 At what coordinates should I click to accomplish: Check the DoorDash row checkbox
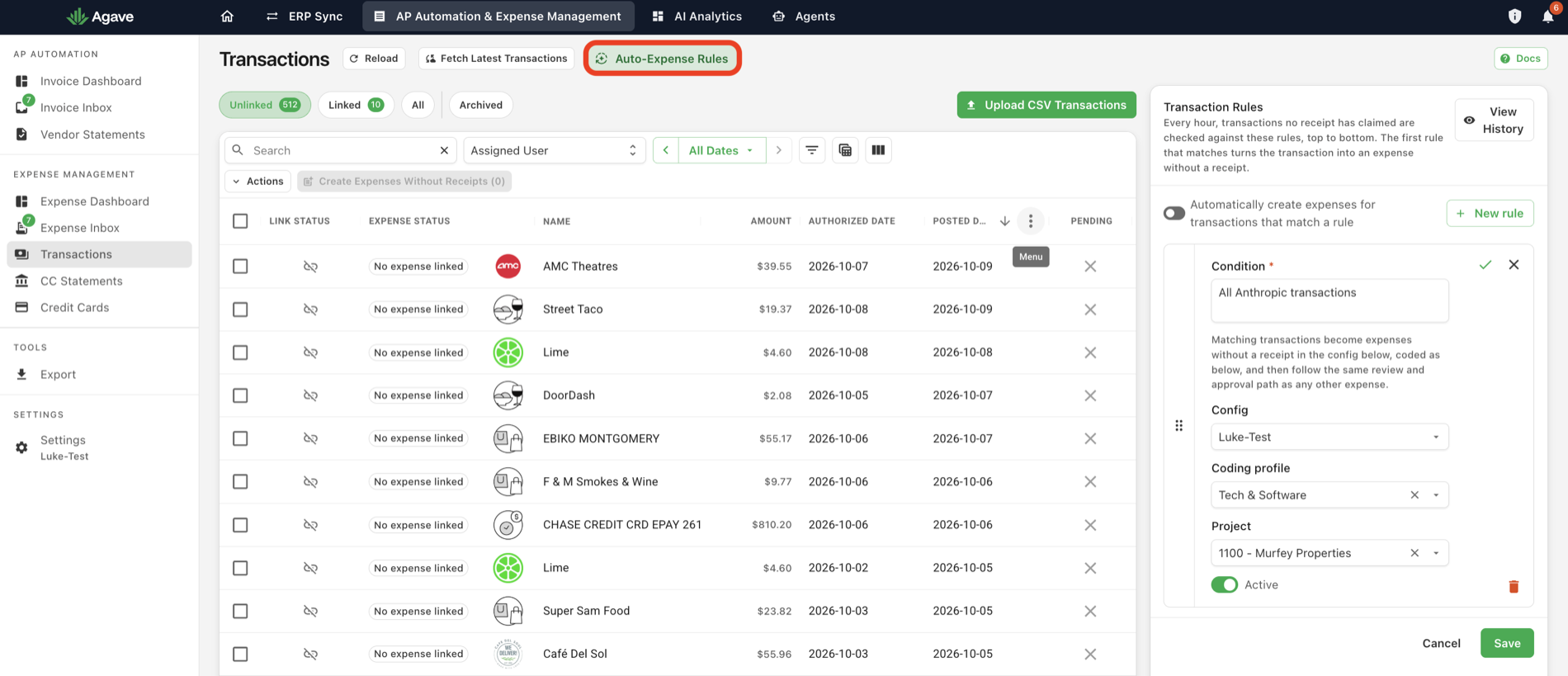click(x=240, y=395)
